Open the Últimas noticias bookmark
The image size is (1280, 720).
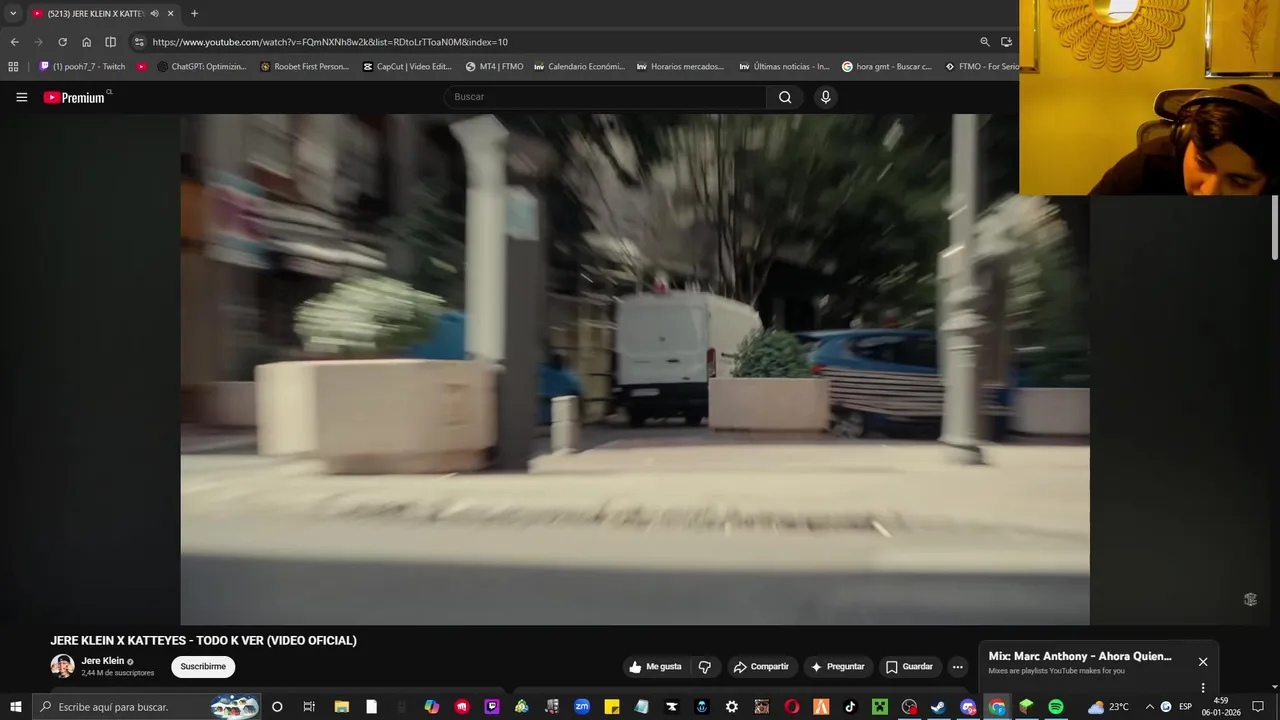click(784, 67)
